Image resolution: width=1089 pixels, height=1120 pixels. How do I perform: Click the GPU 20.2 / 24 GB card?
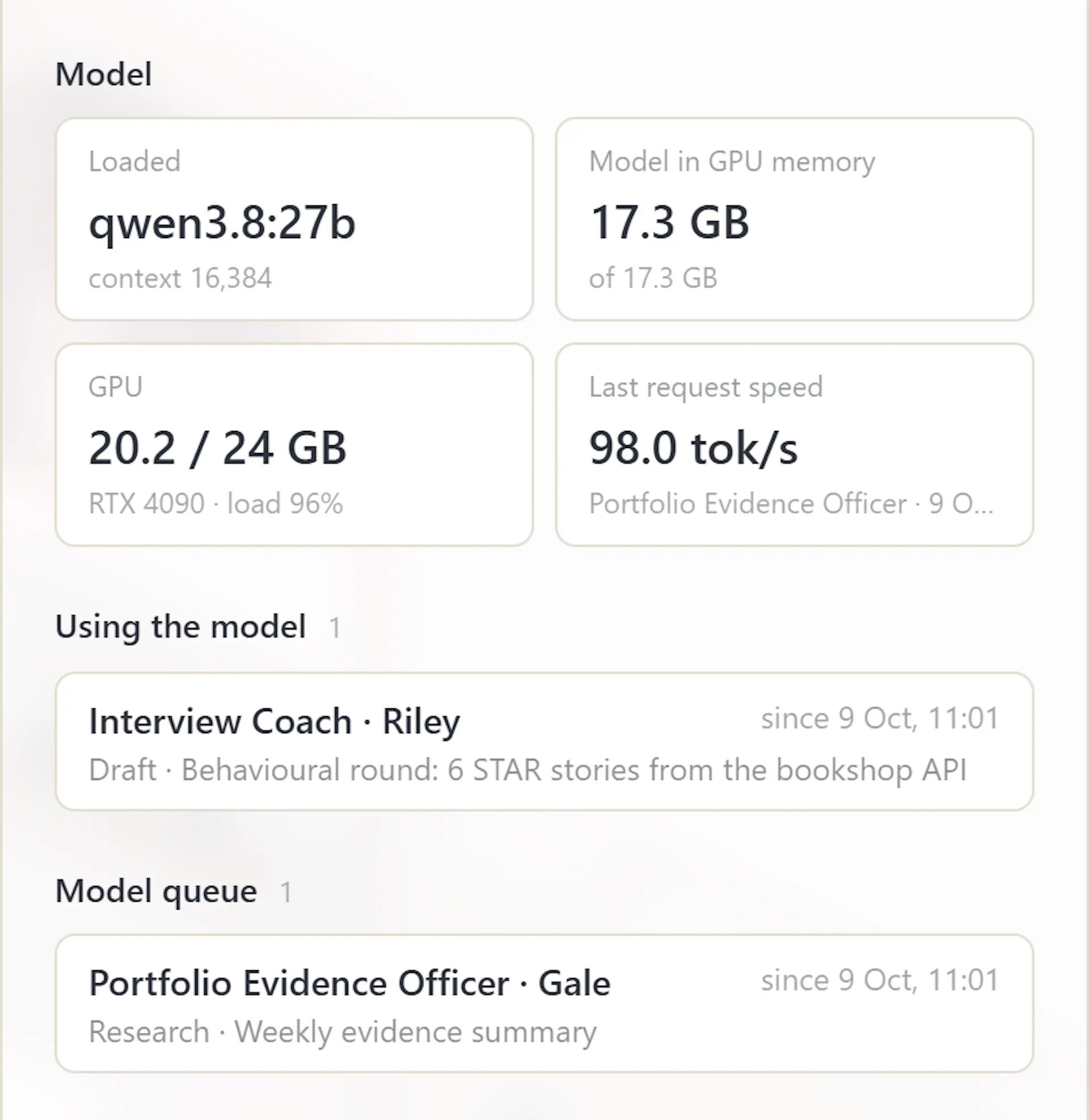click(294, 445)
